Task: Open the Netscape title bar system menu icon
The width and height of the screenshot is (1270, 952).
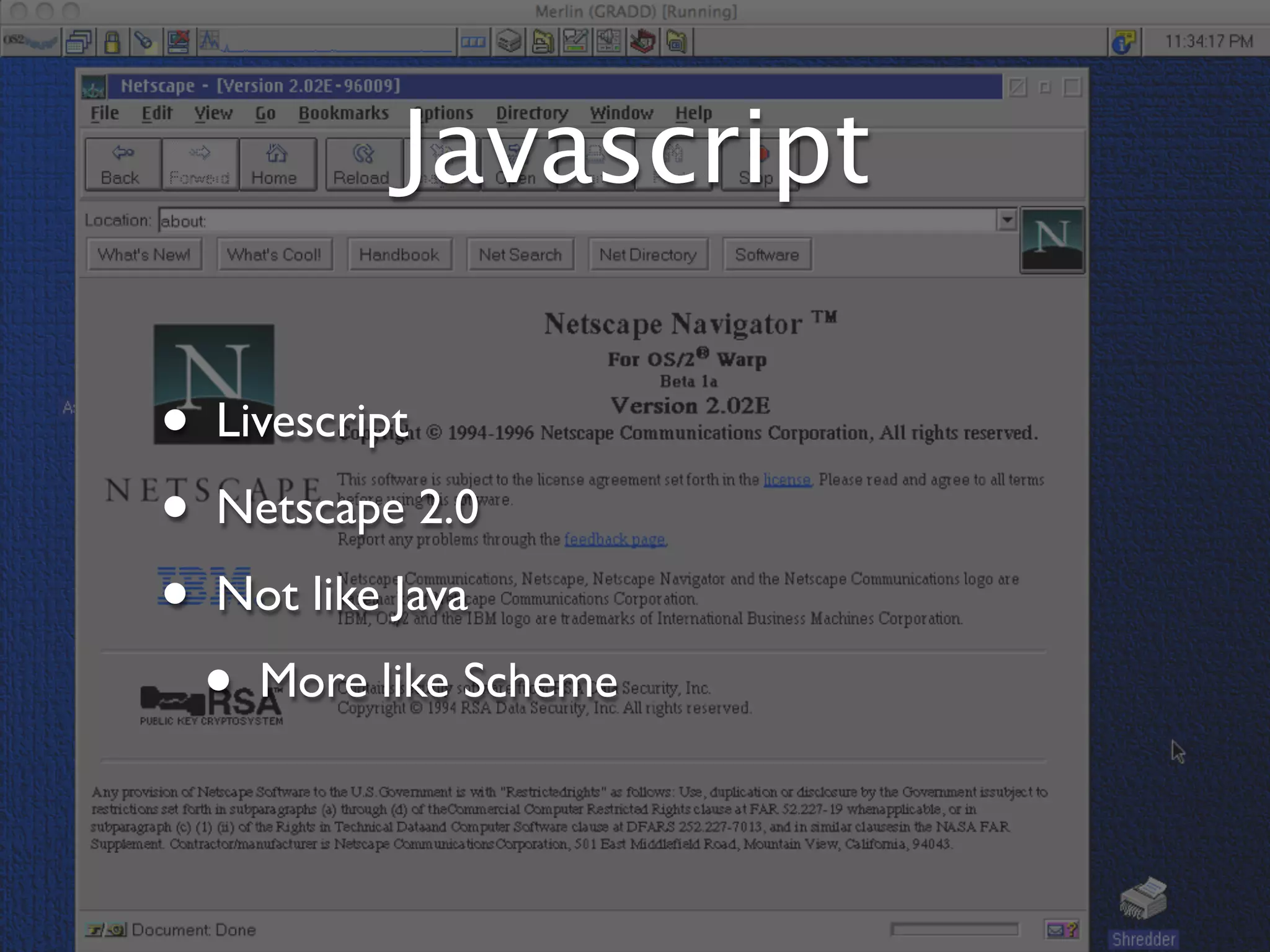Action: pyautogui.click(x=94, y=87)
